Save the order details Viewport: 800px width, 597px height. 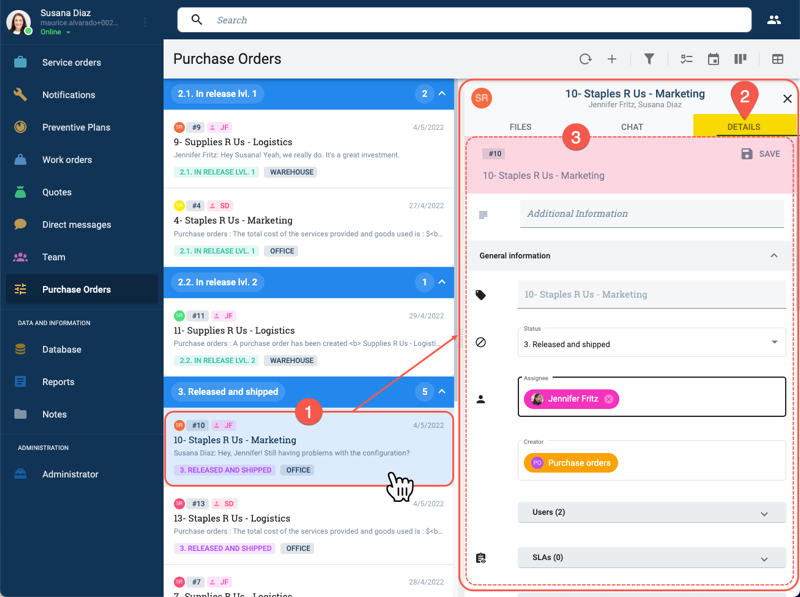(760, 154)
